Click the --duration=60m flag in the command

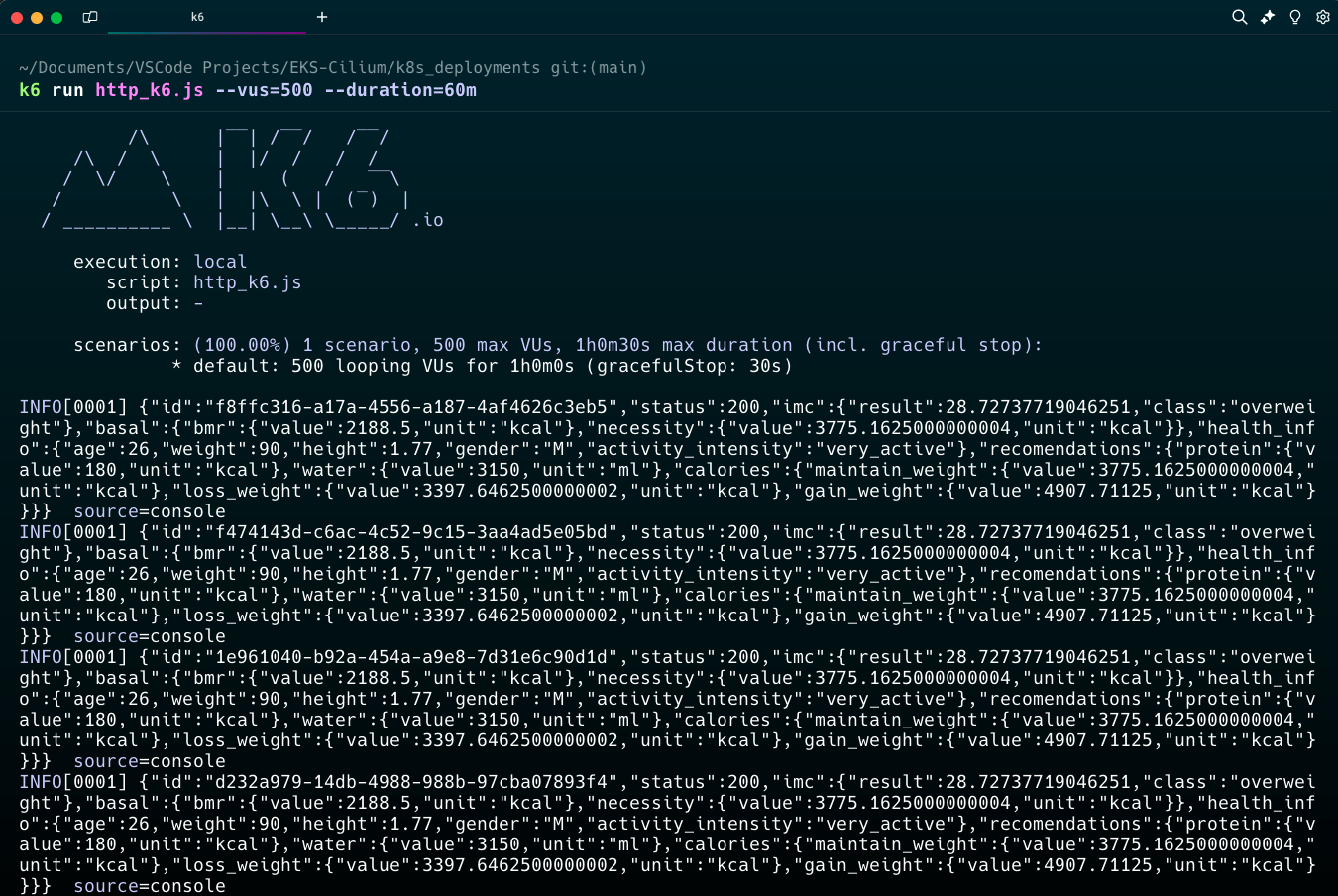pos(400,90)
